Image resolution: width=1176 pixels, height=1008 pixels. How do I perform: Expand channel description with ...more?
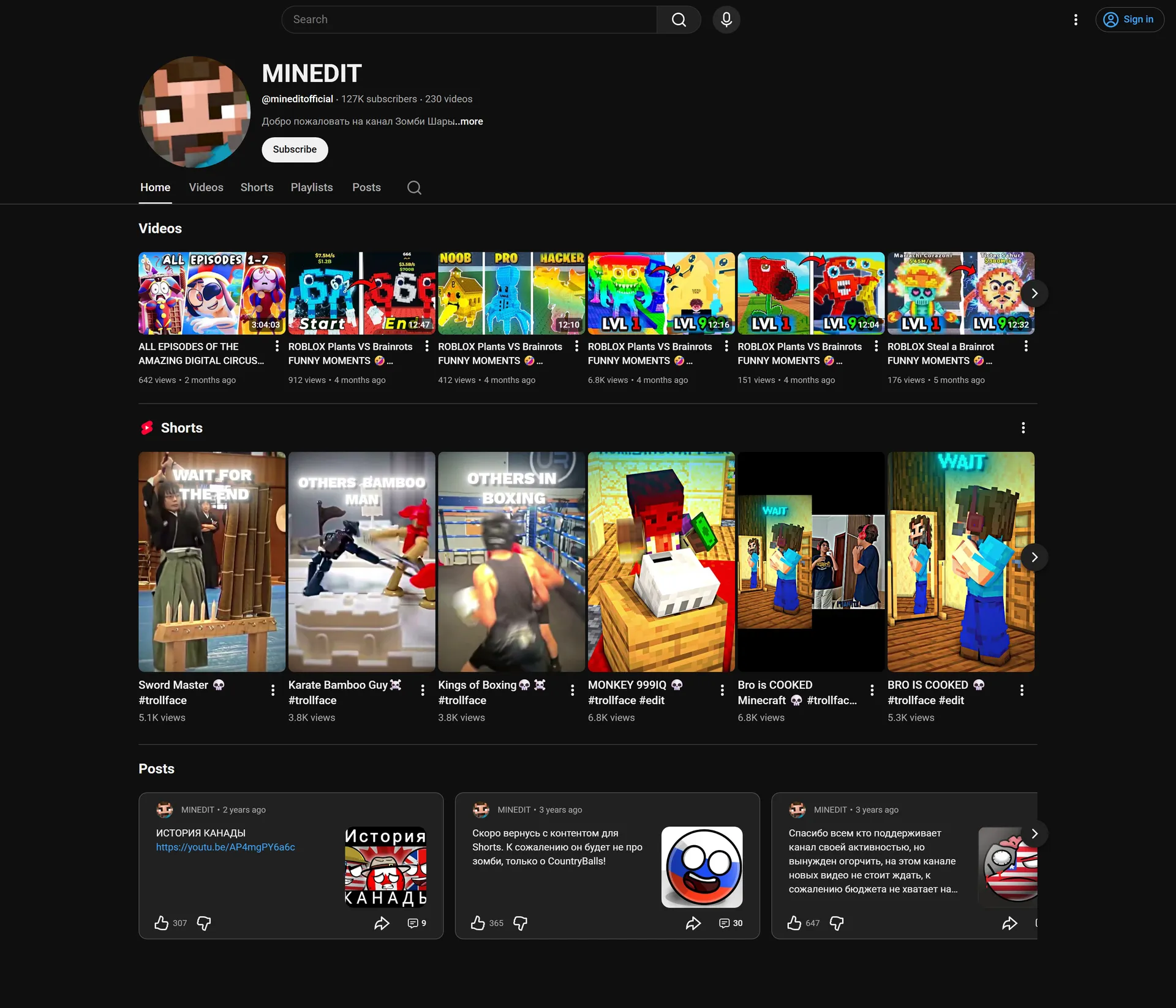[469, 121]
